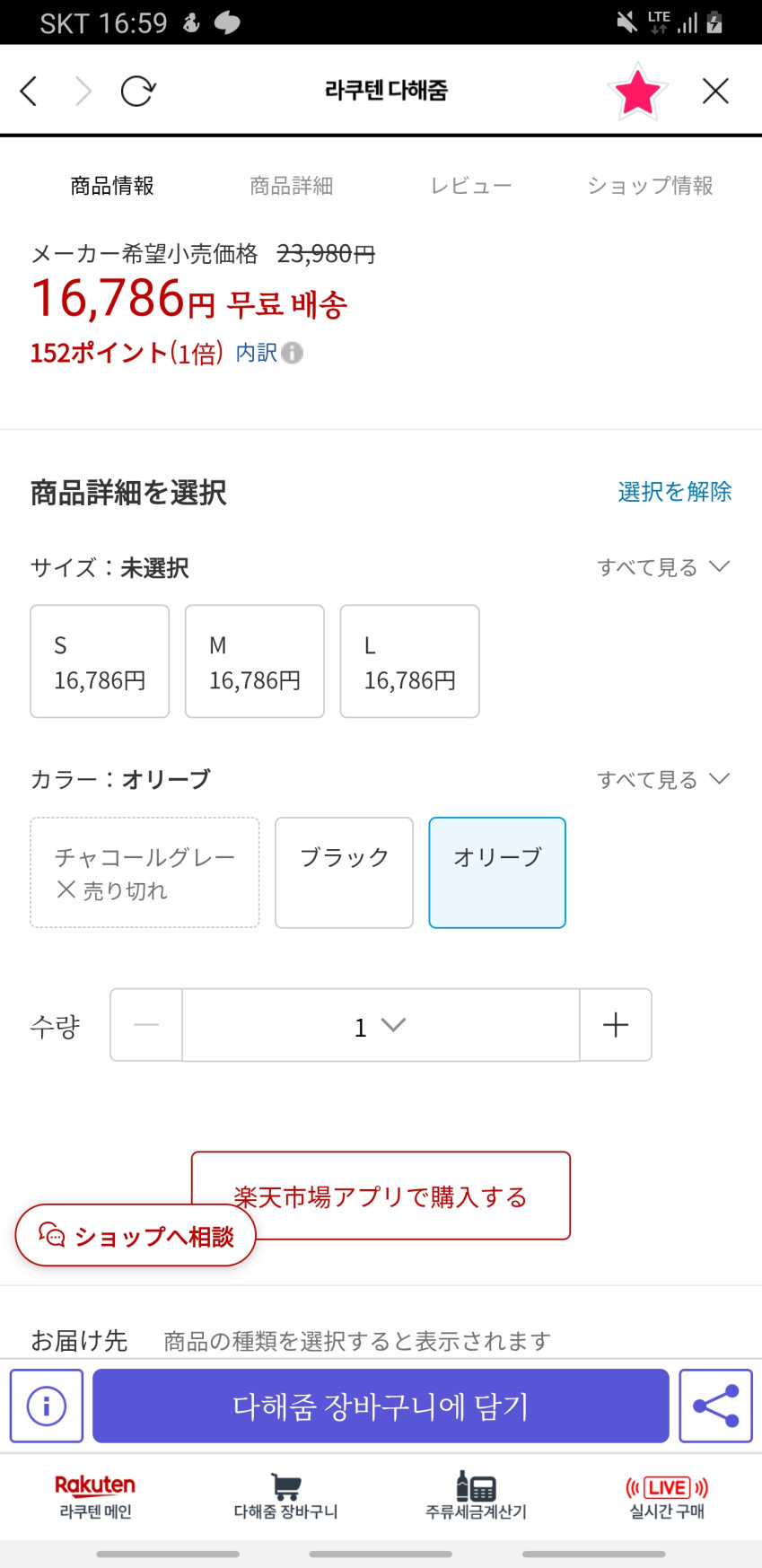Go to Rakuten 라쿠텐 메인
Viewport: 762px width, 1568px height.
95,1496
